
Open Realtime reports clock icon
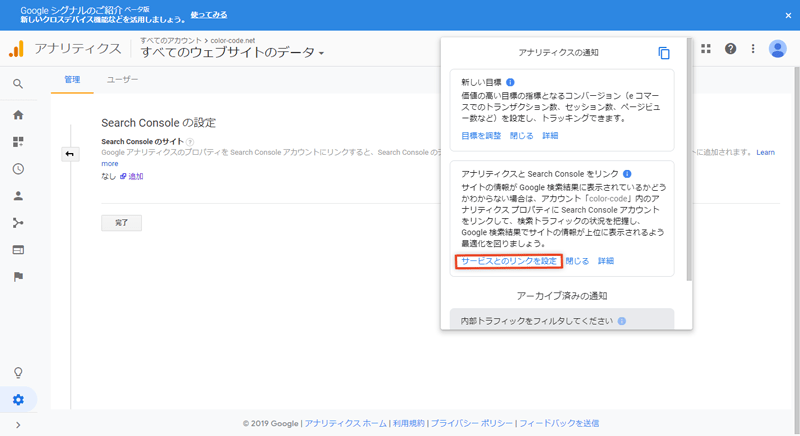tap(18, 169)
